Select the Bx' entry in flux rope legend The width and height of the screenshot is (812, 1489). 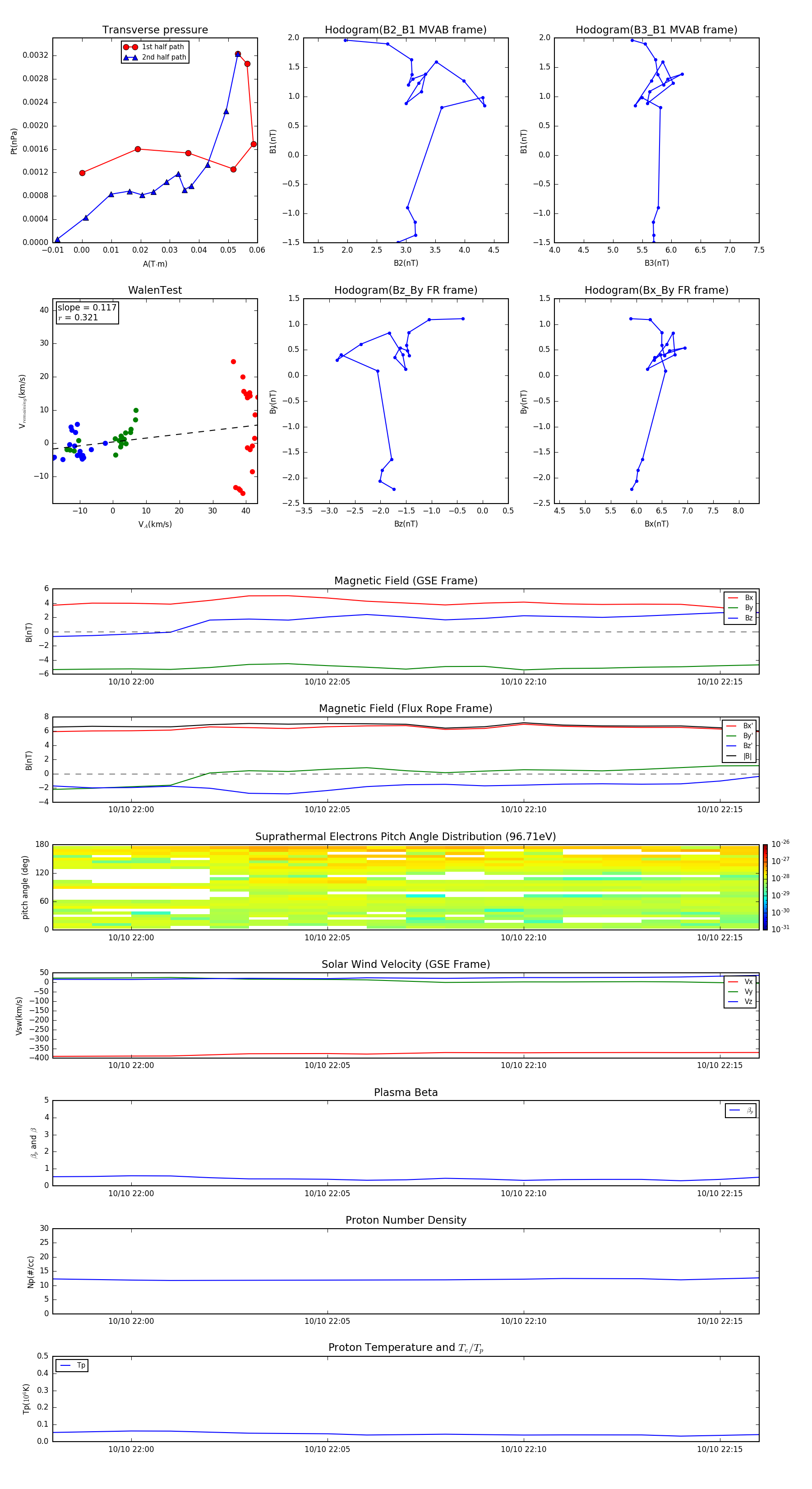click(739, 726)
